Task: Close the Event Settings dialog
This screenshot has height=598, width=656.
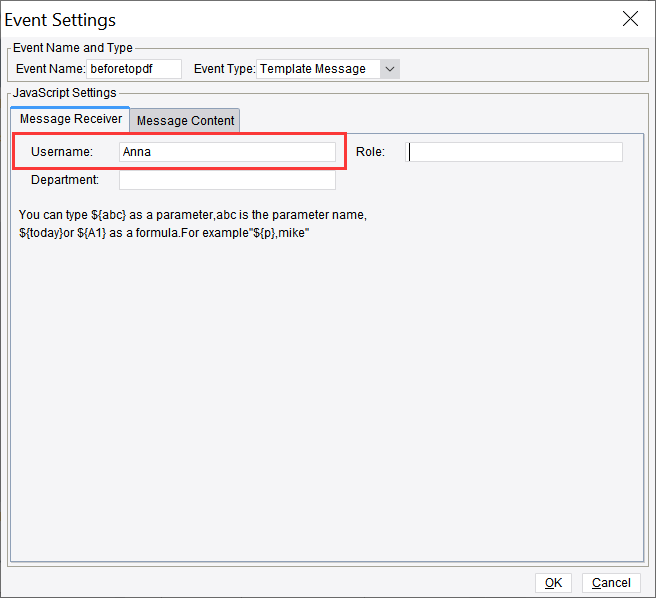Action: [630, 19]
